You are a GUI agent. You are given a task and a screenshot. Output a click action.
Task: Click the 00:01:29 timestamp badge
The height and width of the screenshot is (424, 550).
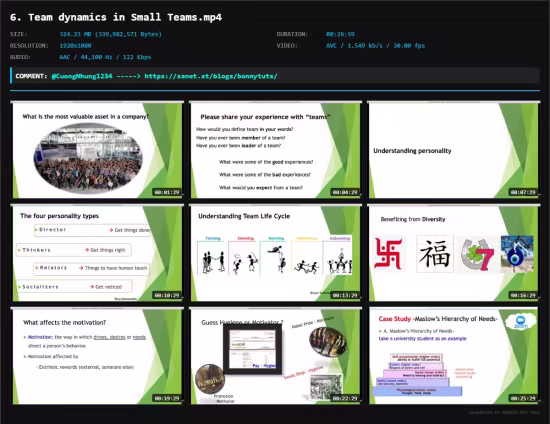[x=167, y=192]
